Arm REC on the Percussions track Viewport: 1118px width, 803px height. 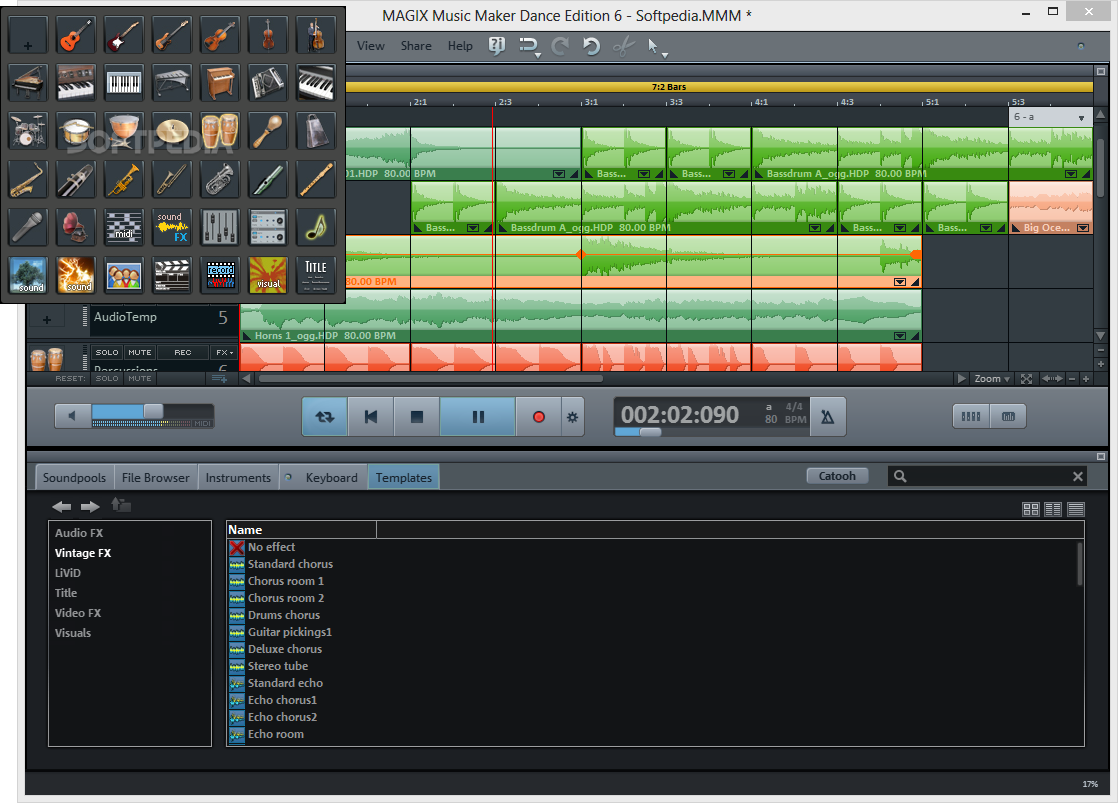point(183,352)
